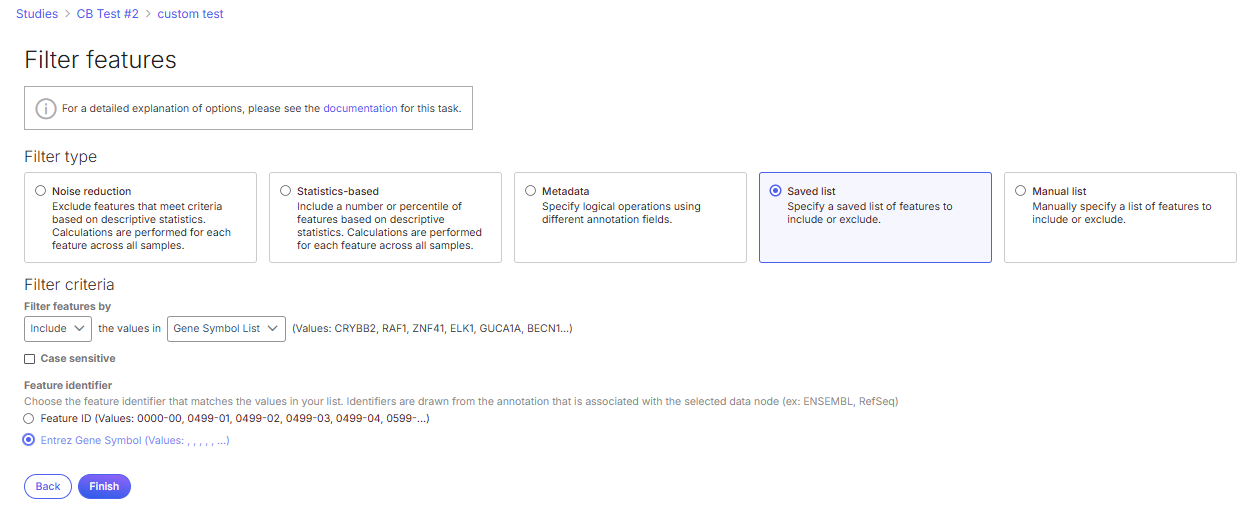Choose the Statistics-based filter type

pyautogui.click(x=286, y=190)
